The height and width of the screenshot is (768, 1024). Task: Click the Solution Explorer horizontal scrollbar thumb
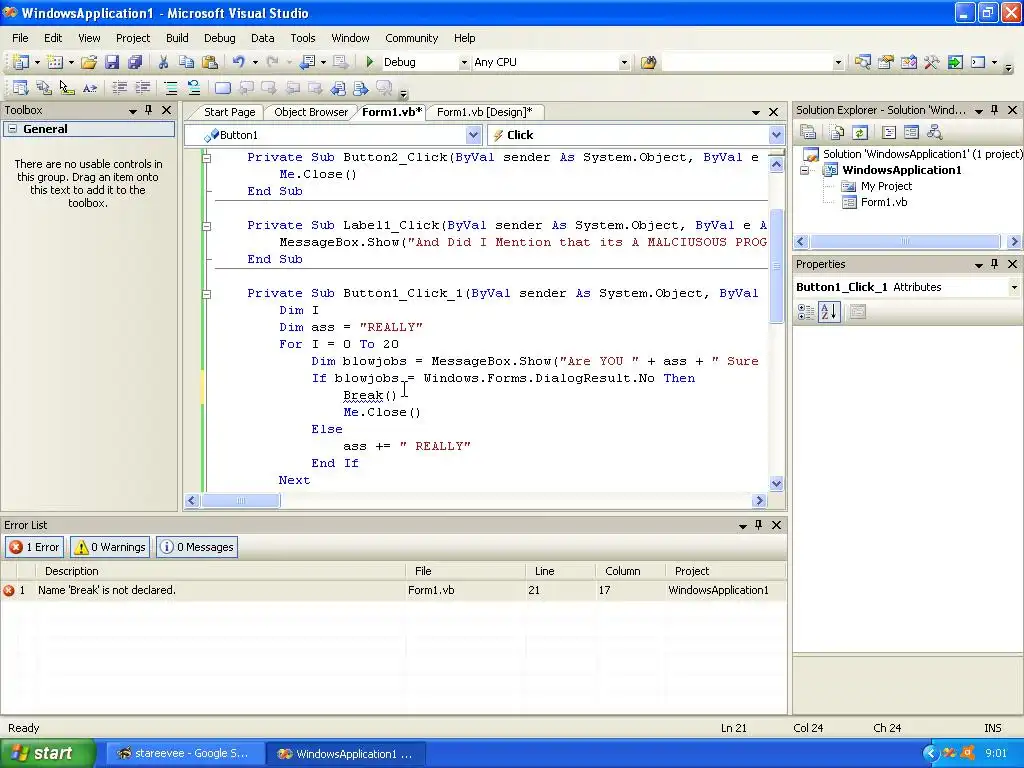click(905, 241)
